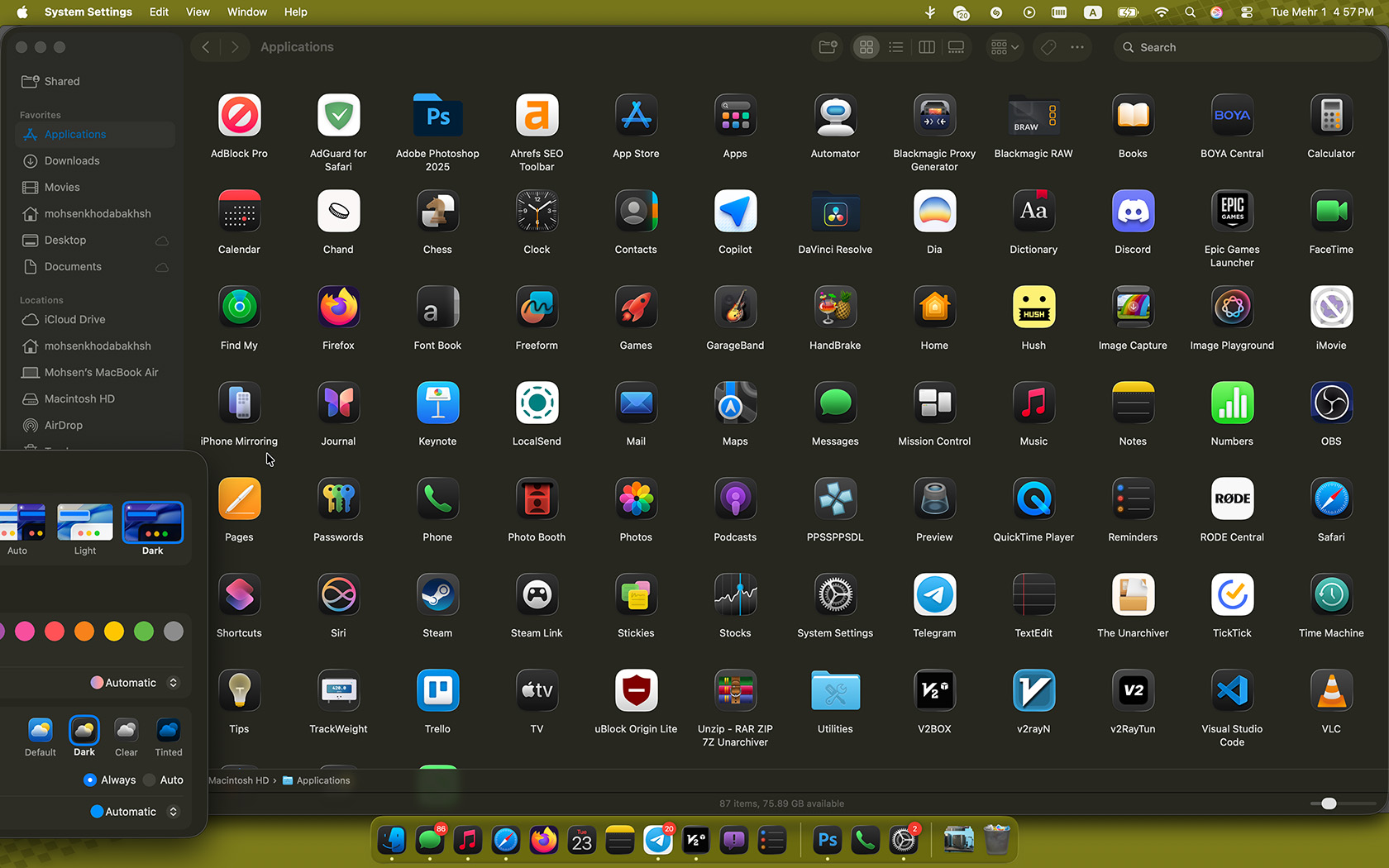Open Downloads in the sidebar
1389x868 pixels.
[x=95, y=161]
